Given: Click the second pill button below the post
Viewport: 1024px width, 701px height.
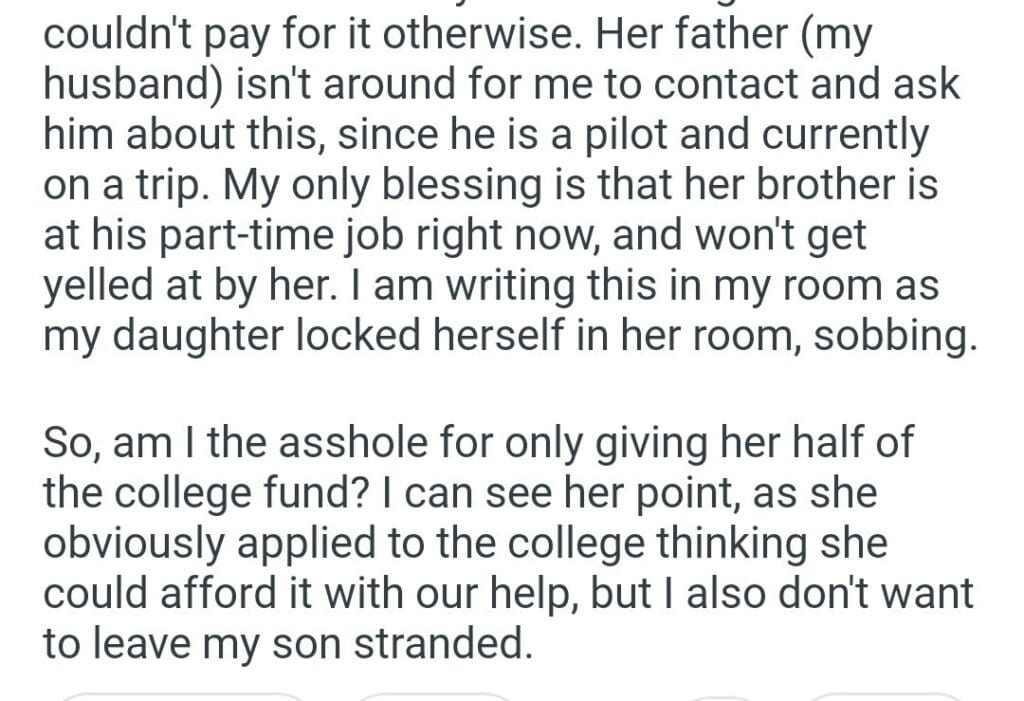Looking at the screenshot, I should [x=435, y=696].
